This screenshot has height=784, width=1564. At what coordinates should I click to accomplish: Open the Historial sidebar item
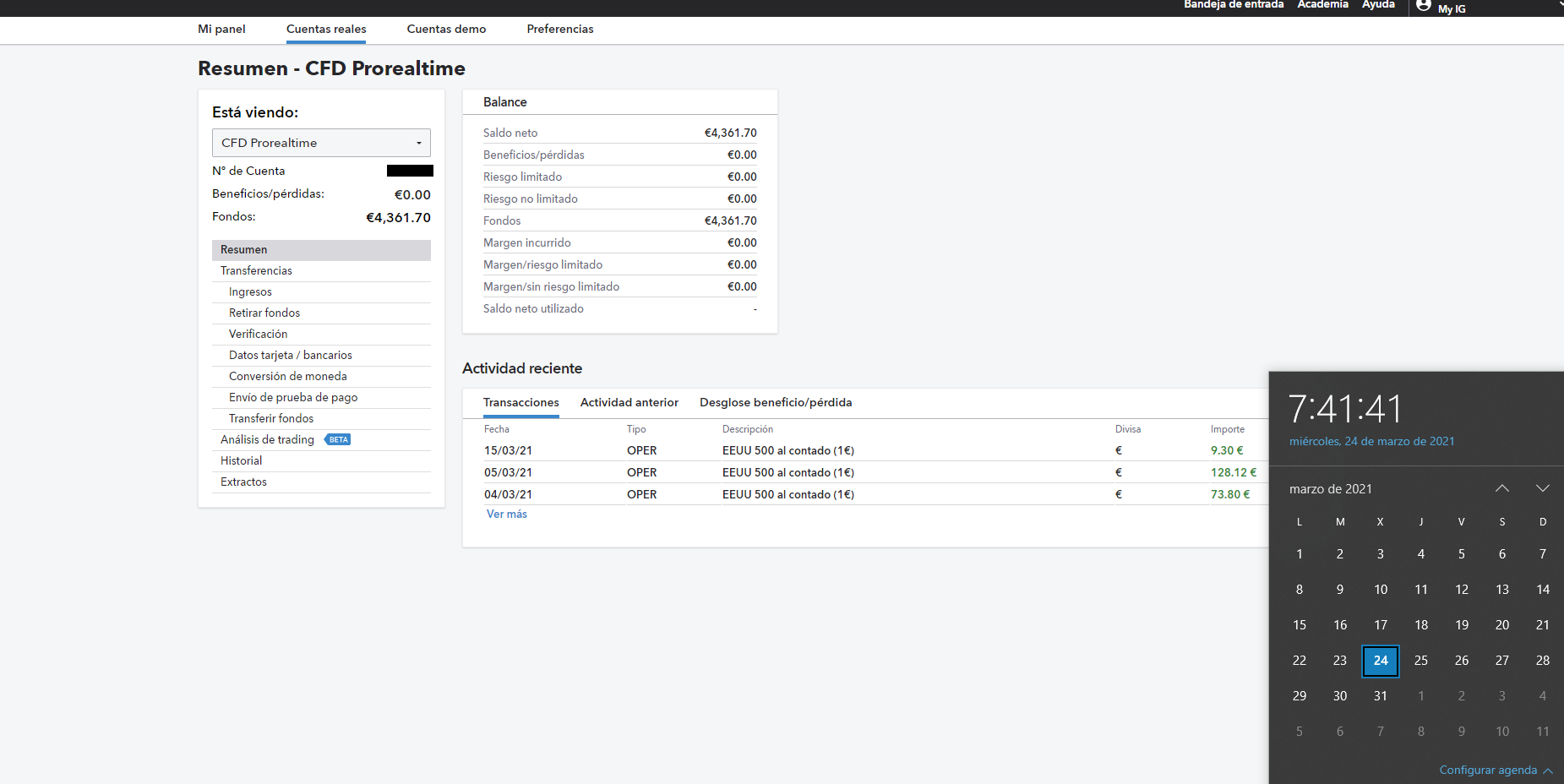[241, 461]
